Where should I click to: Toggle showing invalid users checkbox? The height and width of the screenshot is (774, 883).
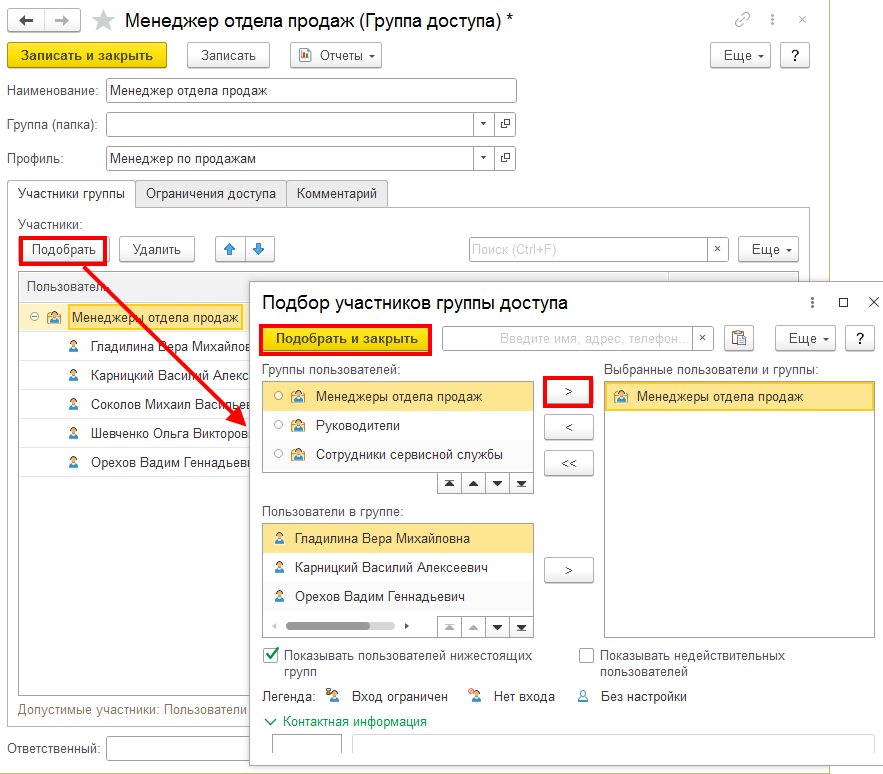(x=587, y=656)
